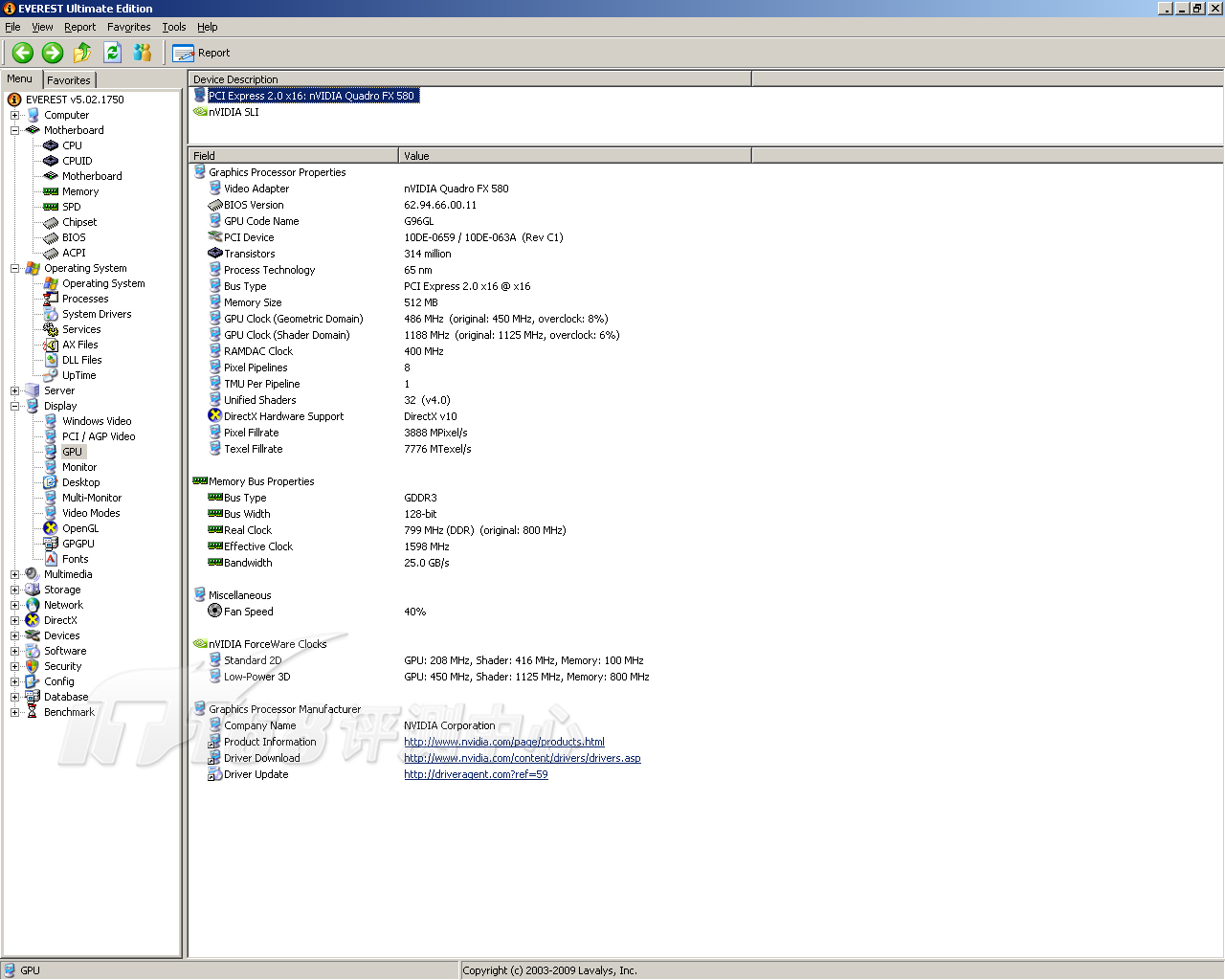1225x980 pixels.
Task: Switch to the Favorites tab
Action: click(x=69, y=80)
